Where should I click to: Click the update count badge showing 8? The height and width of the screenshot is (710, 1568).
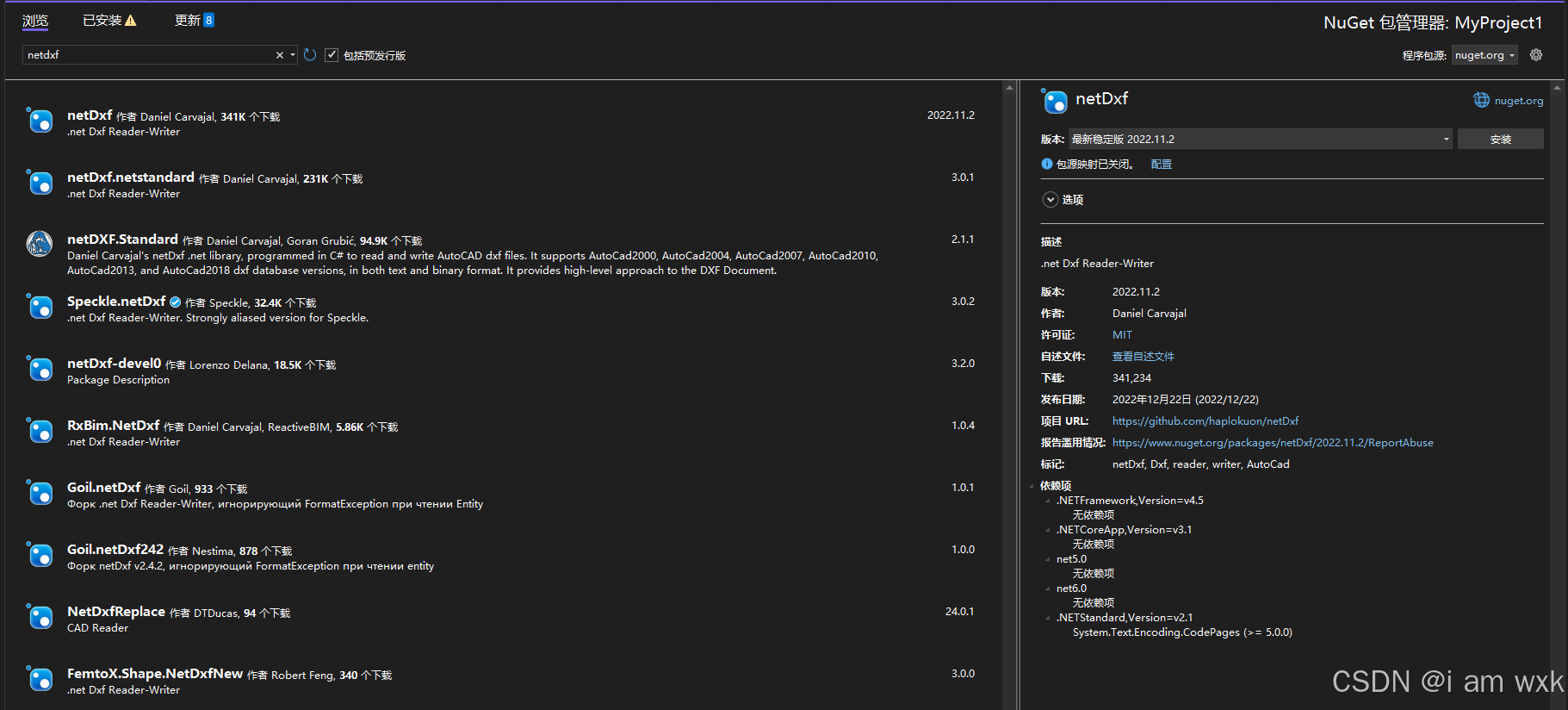(x=208, y=21)
